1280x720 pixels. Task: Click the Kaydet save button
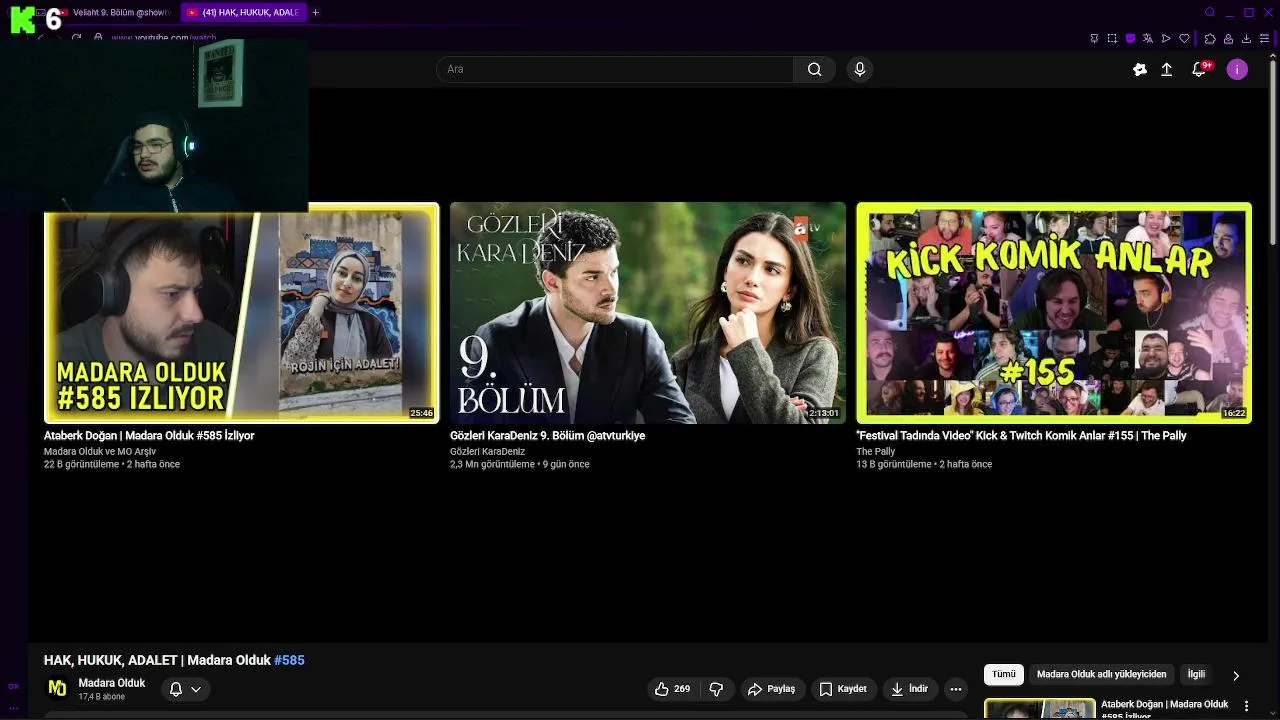coord(843,689)
